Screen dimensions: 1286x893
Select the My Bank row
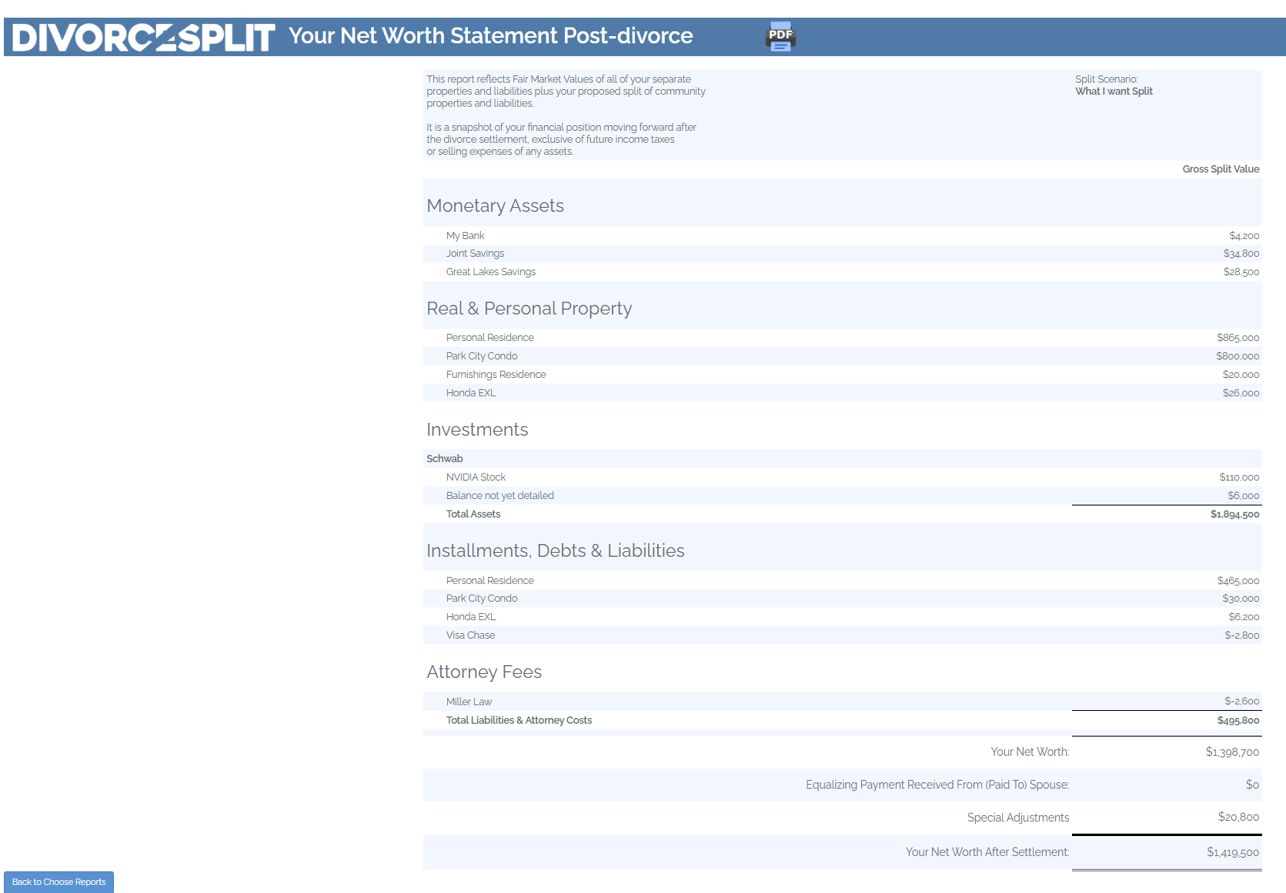[465, 236]
